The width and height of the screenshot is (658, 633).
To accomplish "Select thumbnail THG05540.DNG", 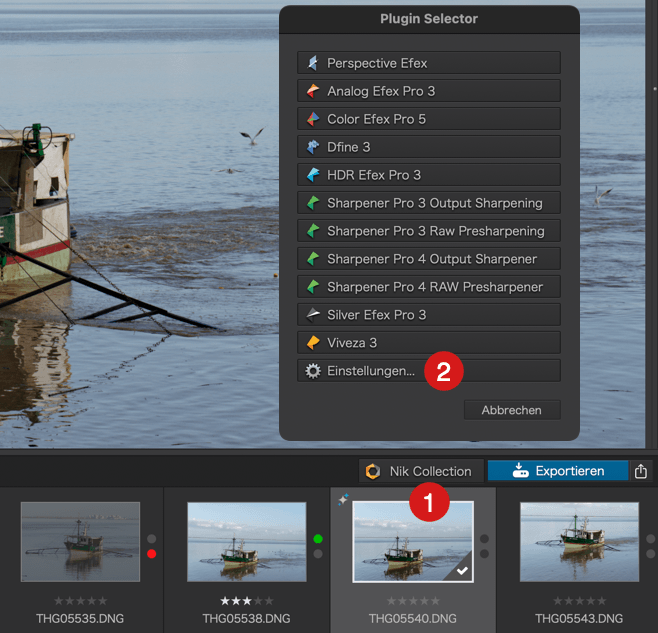I will [x=413, y=541].
